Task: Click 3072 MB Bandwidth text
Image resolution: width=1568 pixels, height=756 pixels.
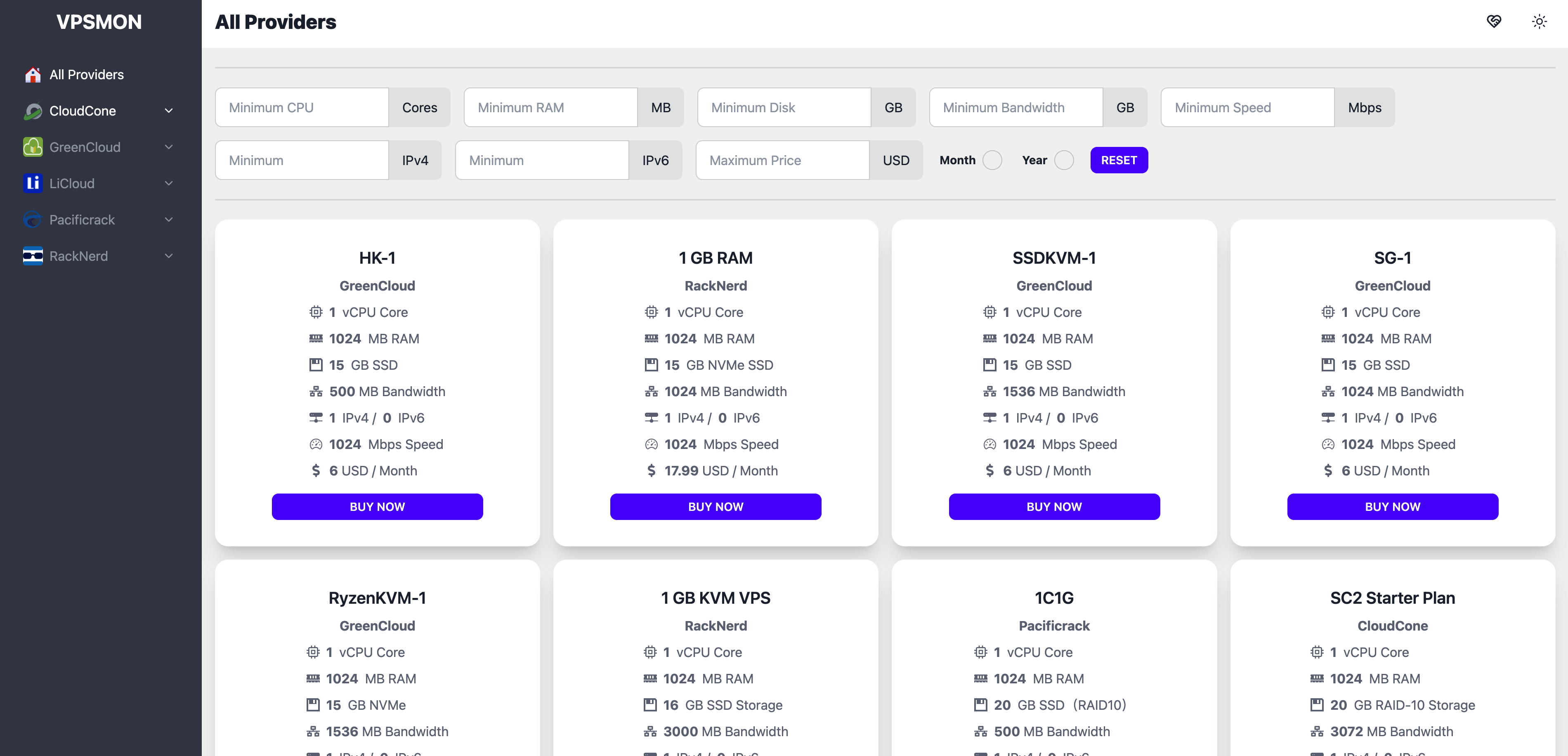Action: (1391, 732)
